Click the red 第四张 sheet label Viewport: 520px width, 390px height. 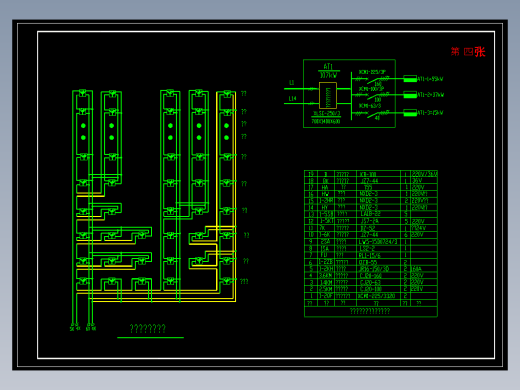click(468, 52)
